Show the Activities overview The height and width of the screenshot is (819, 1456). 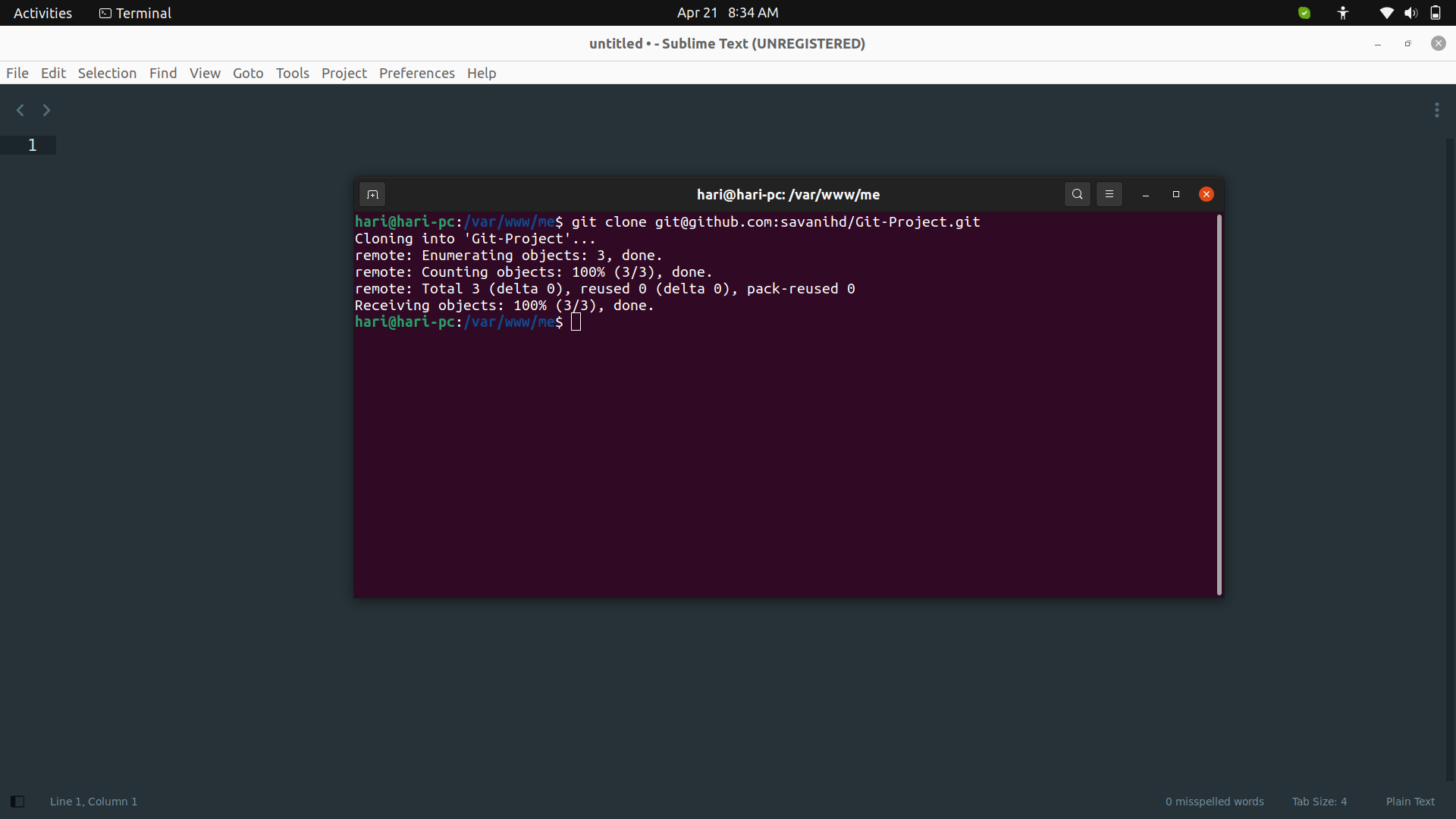(x=42, y=13)
